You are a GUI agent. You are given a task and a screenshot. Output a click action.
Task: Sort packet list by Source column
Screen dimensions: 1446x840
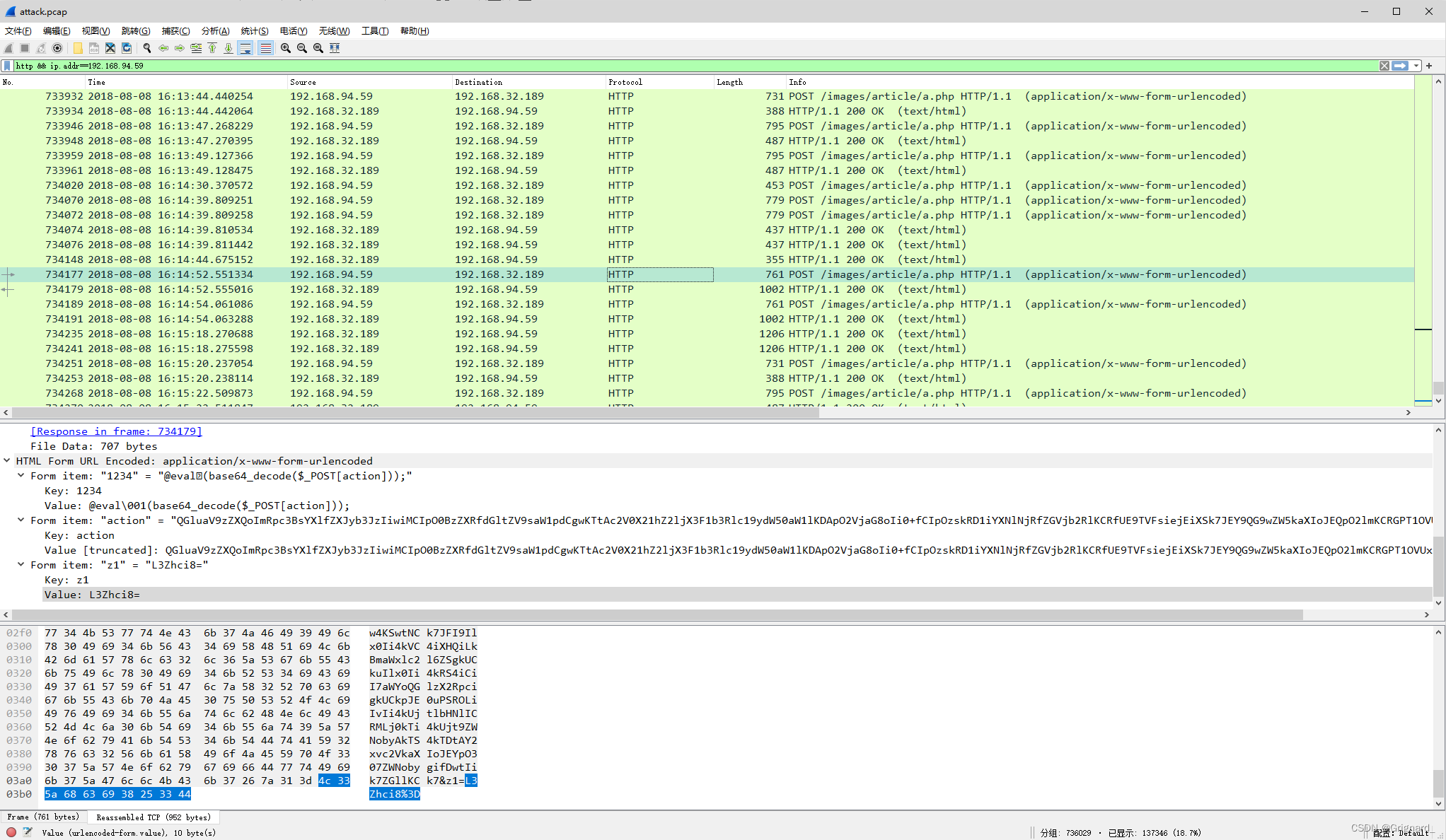(x=369, y=82)
